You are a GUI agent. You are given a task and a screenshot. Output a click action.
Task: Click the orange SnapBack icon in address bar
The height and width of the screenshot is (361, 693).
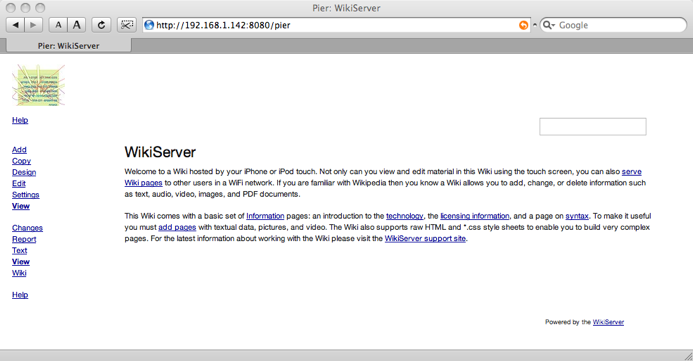pyautogui.click(x=523, y=25)
